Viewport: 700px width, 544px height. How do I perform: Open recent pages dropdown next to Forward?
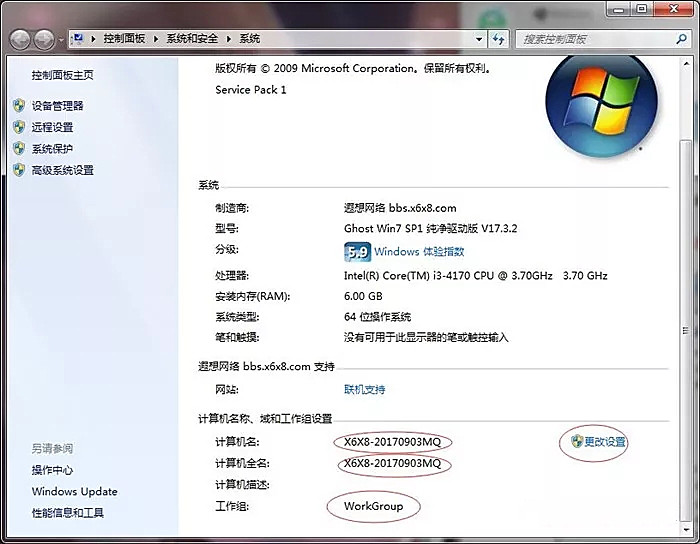[61, 40]
